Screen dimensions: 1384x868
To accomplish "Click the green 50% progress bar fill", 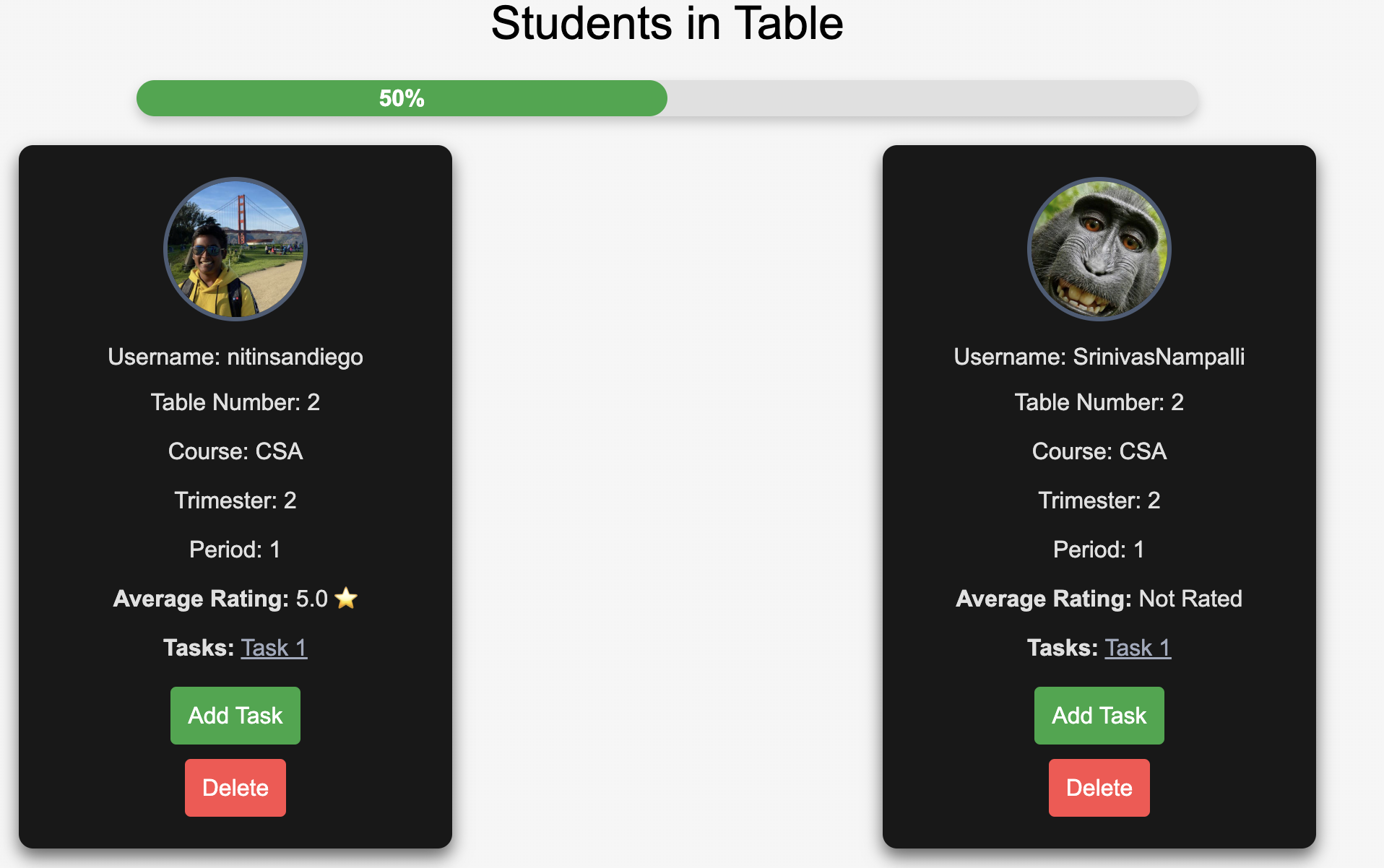I will (x=402, y=98).
